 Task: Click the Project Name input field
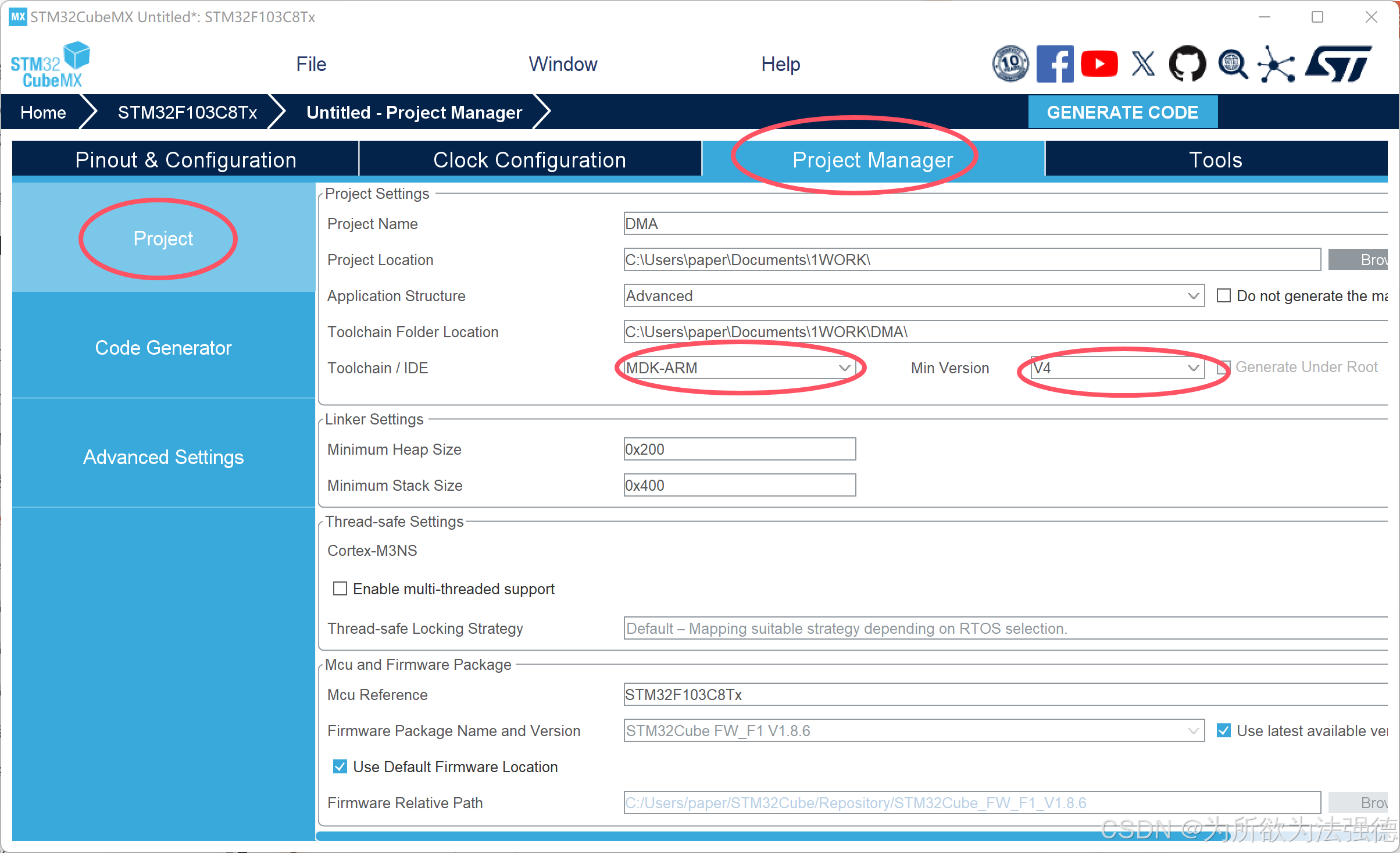pyautogui.click(x=988, y=224)
